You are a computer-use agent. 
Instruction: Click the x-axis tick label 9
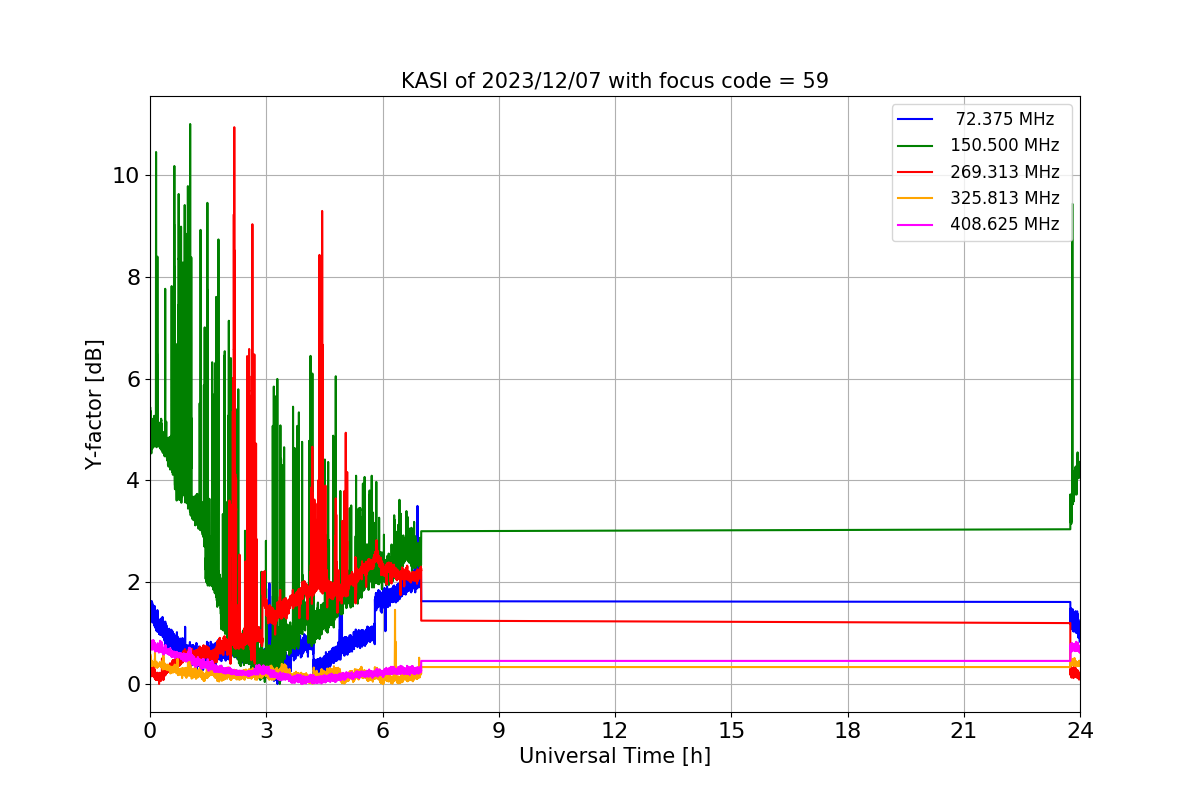point(499,731)
